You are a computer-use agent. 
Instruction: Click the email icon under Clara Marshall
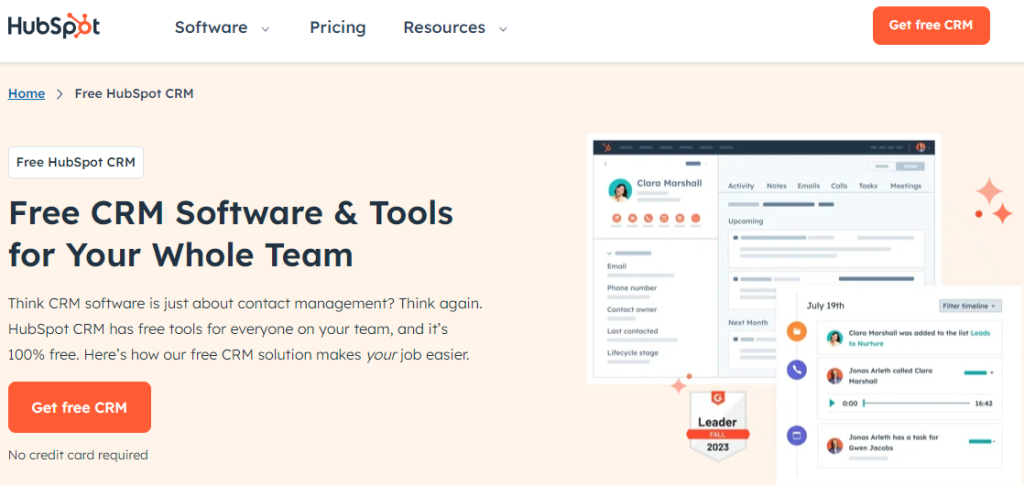click(x=632, y=218)
